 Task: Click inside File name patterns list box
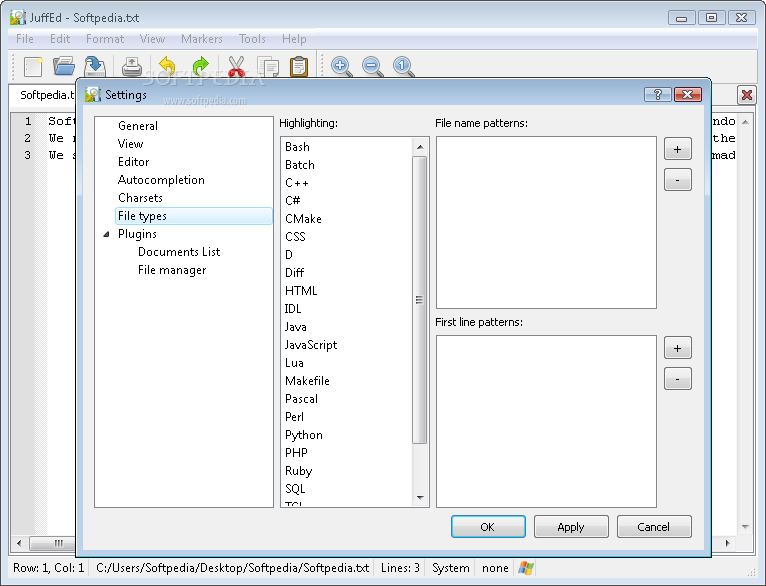(x=546, y=223)
